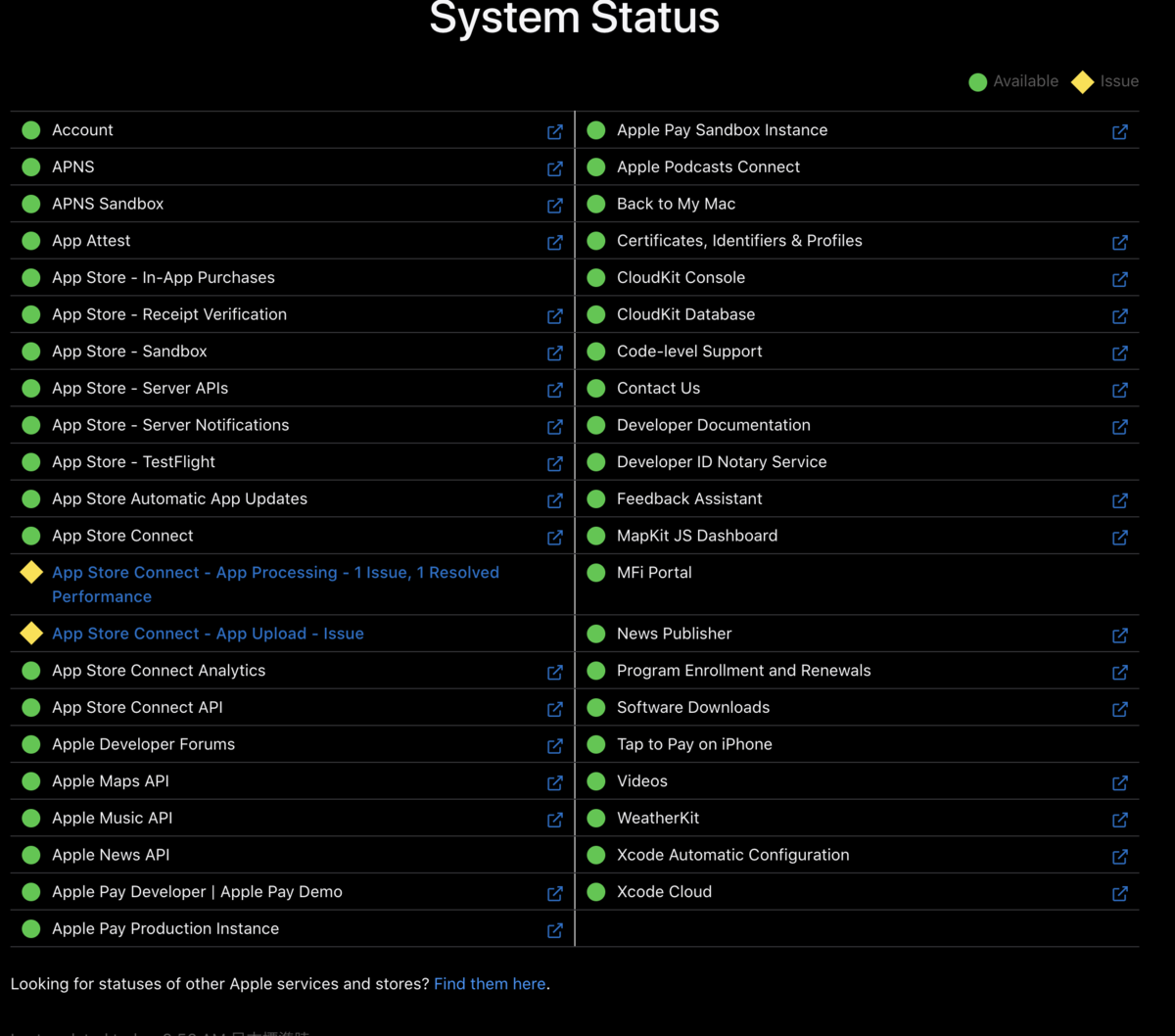Open external link icon for WeatherKit
Viewport: 1175px width, 1036px height.
(1120, 820)
